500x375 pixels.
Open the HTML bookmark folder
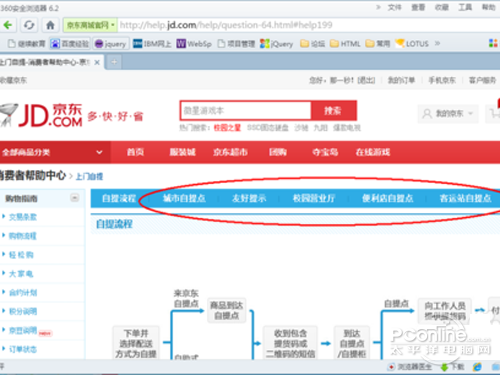[x=345, y=44]
